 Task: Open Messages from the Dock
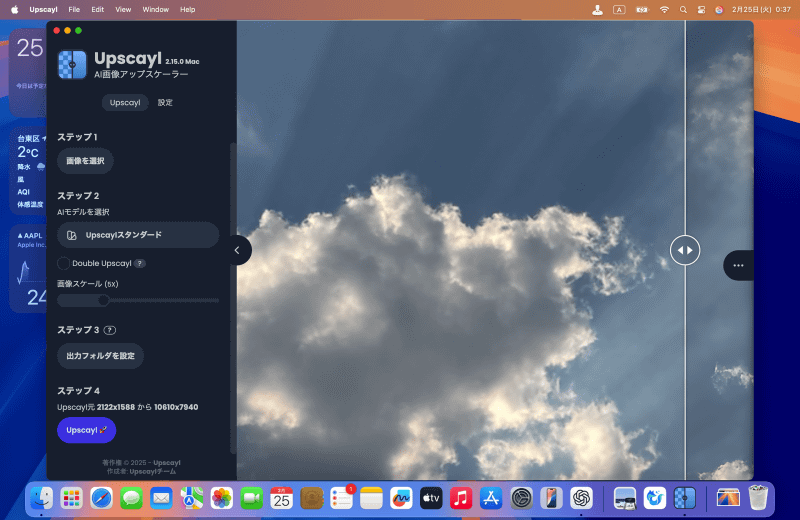tap(131, 498)
